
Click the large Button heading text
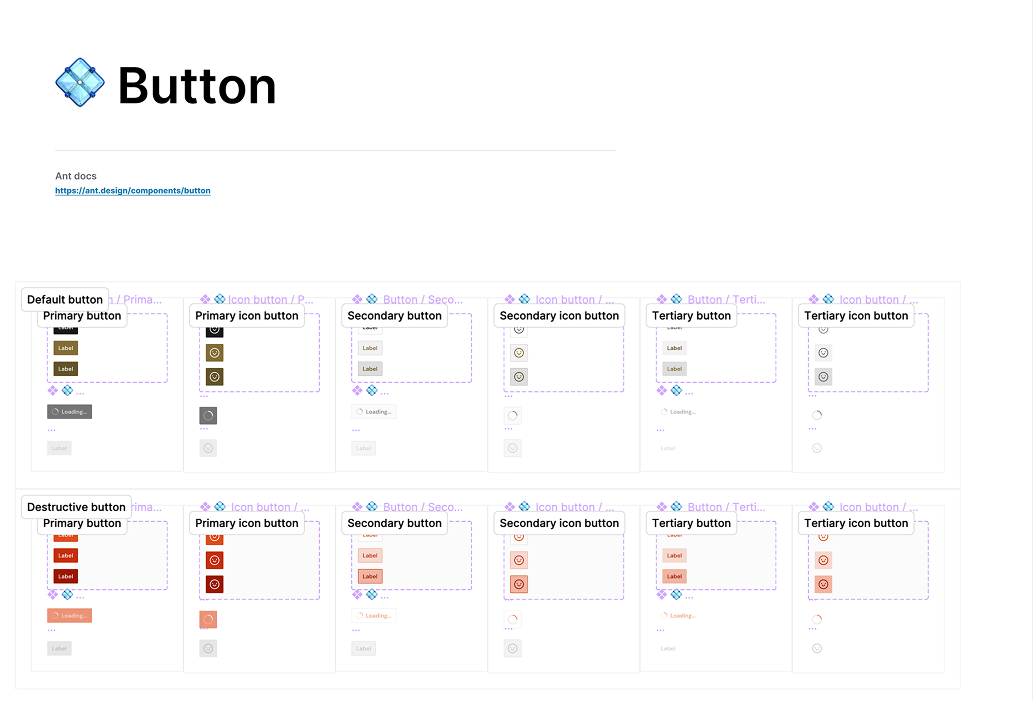[197, 86]
